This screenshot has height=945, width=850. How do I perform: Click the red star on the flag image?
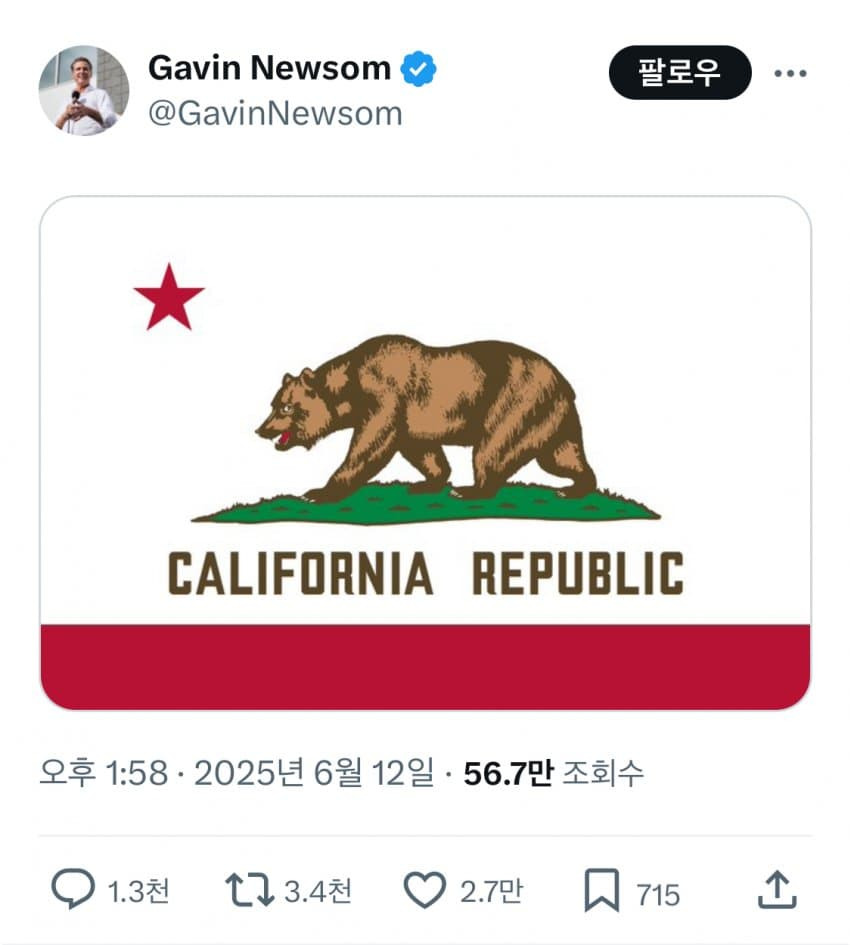point(168,296)
